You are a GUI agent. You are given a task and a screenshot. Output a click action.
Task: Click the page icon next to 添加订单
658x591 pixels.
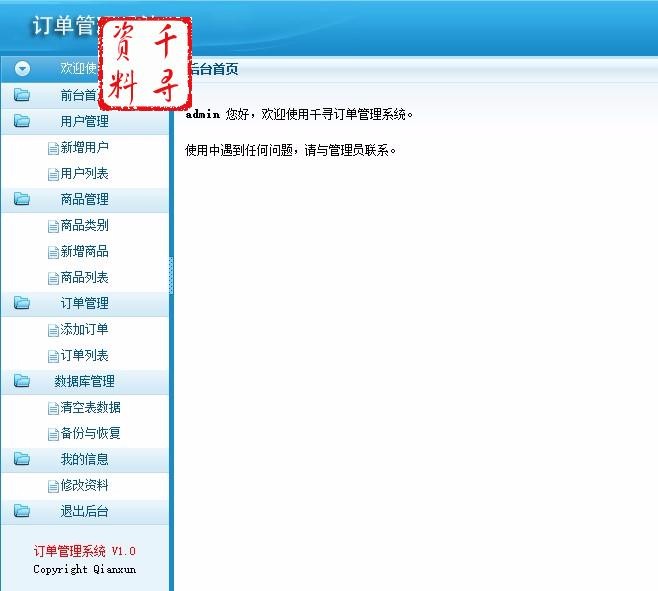coord(53,331)
